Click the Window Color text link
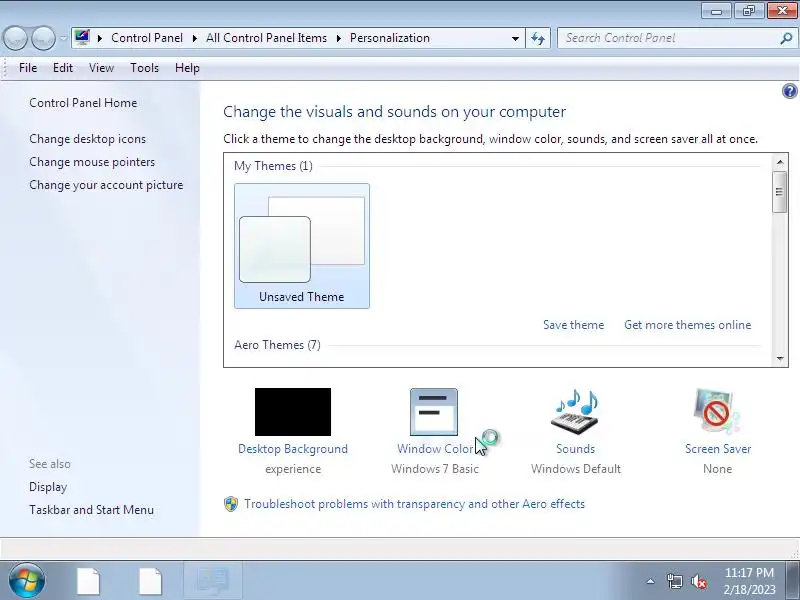 coord(435,449)
